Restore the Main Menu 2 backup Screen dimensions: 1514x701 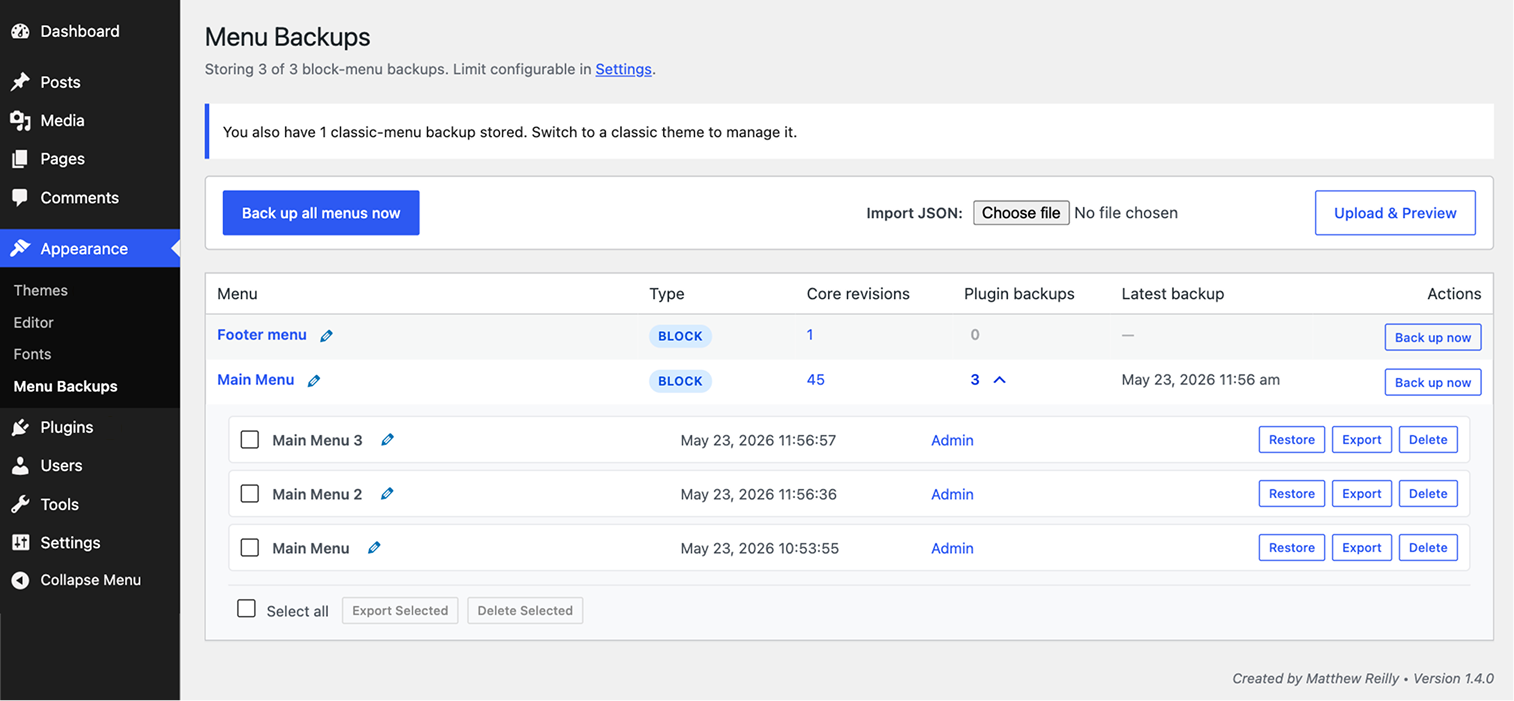[x=1292, y=494]
